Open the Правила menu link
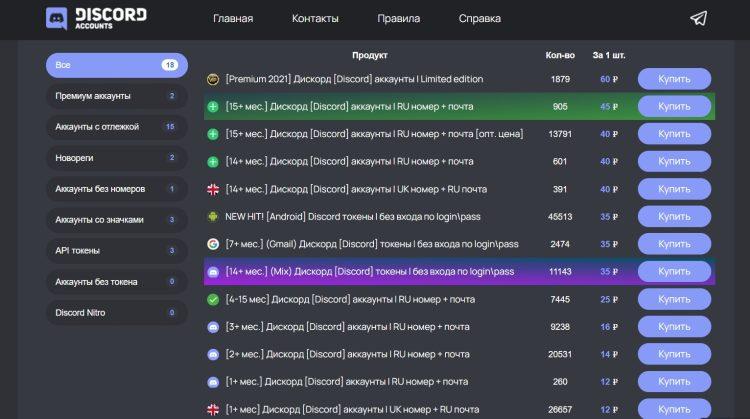This screenshot has width=750, height=419. tap(398, 19)
